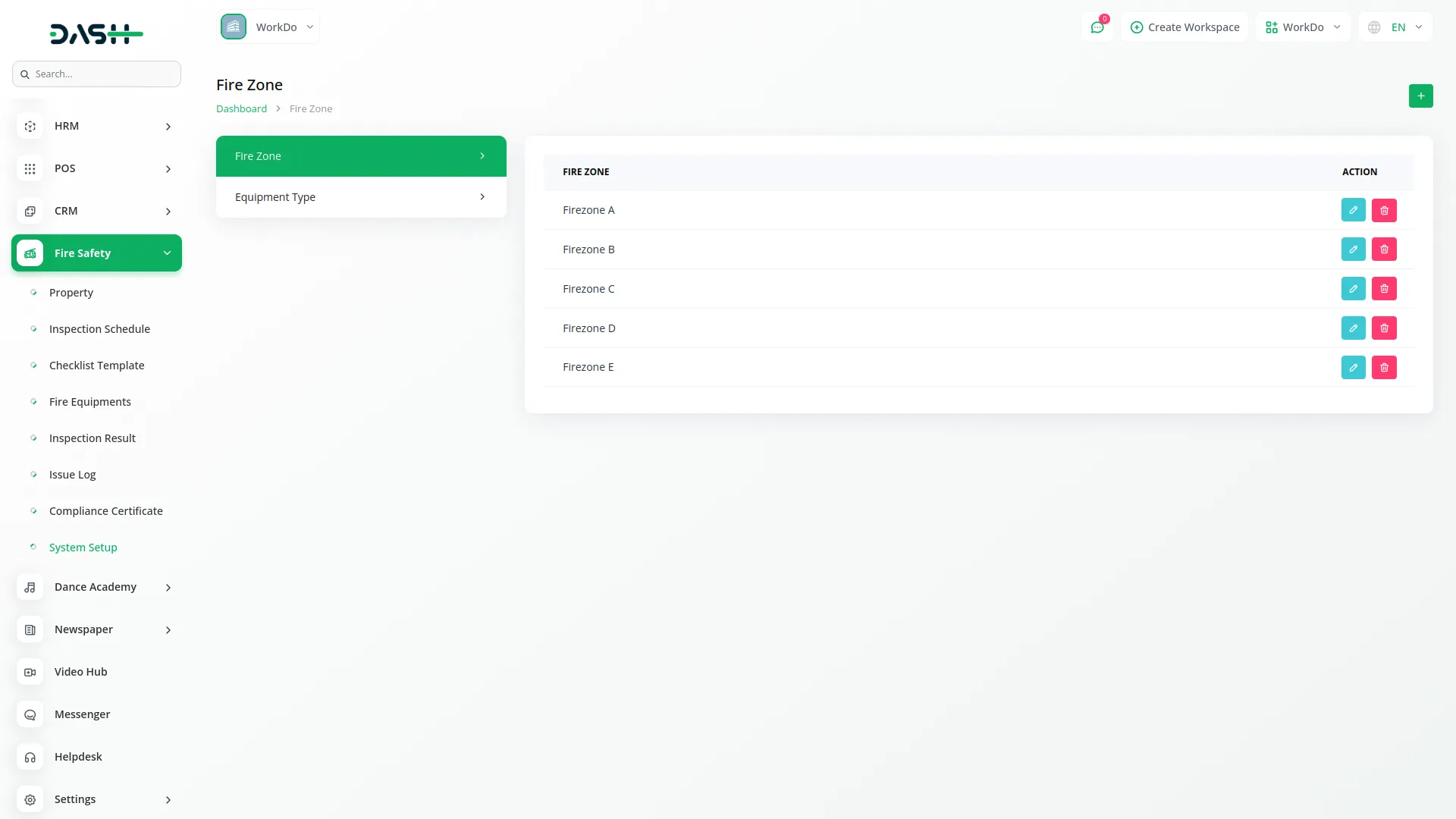Select the Fire Zone tab

click(x=361, y=156)
